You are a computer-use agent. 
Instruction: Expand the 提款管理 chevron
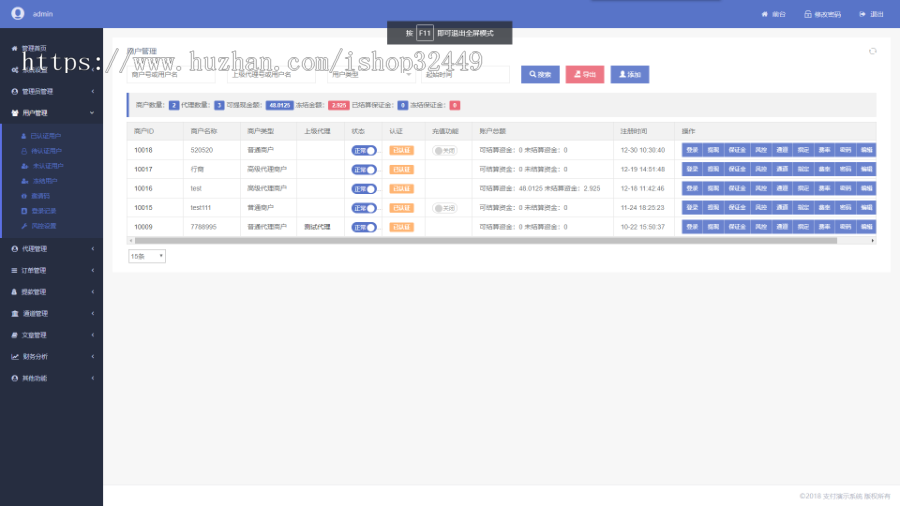coord(92,291)
